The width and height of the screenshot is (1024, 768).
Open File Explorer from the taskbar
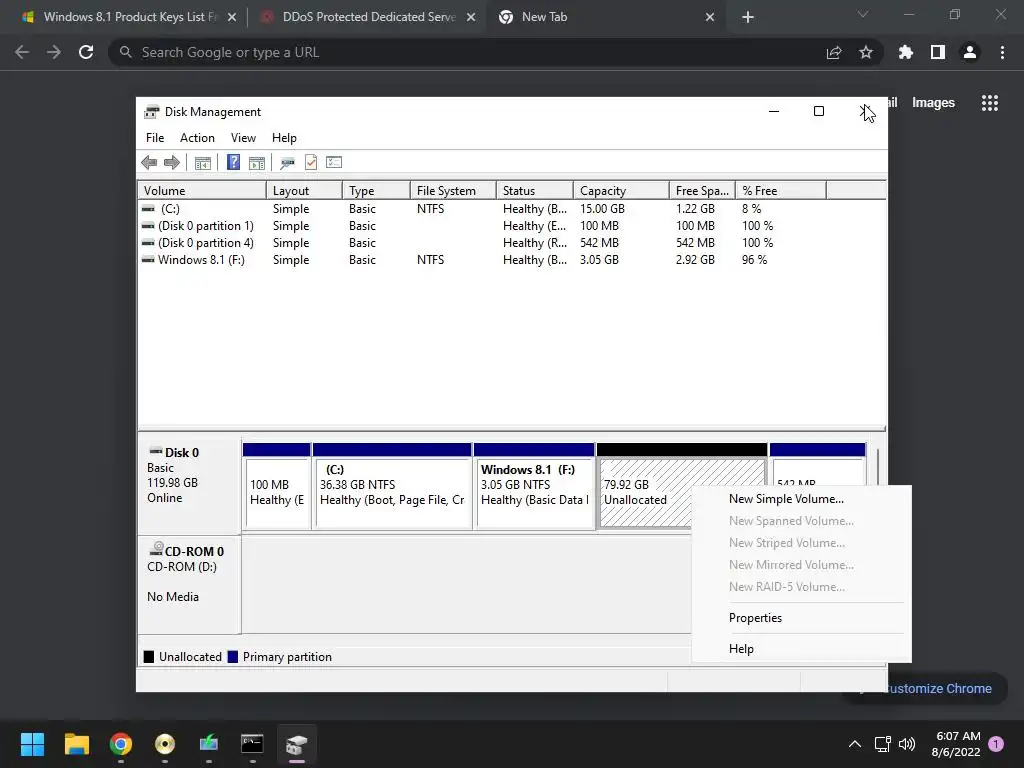pos(76,744)
